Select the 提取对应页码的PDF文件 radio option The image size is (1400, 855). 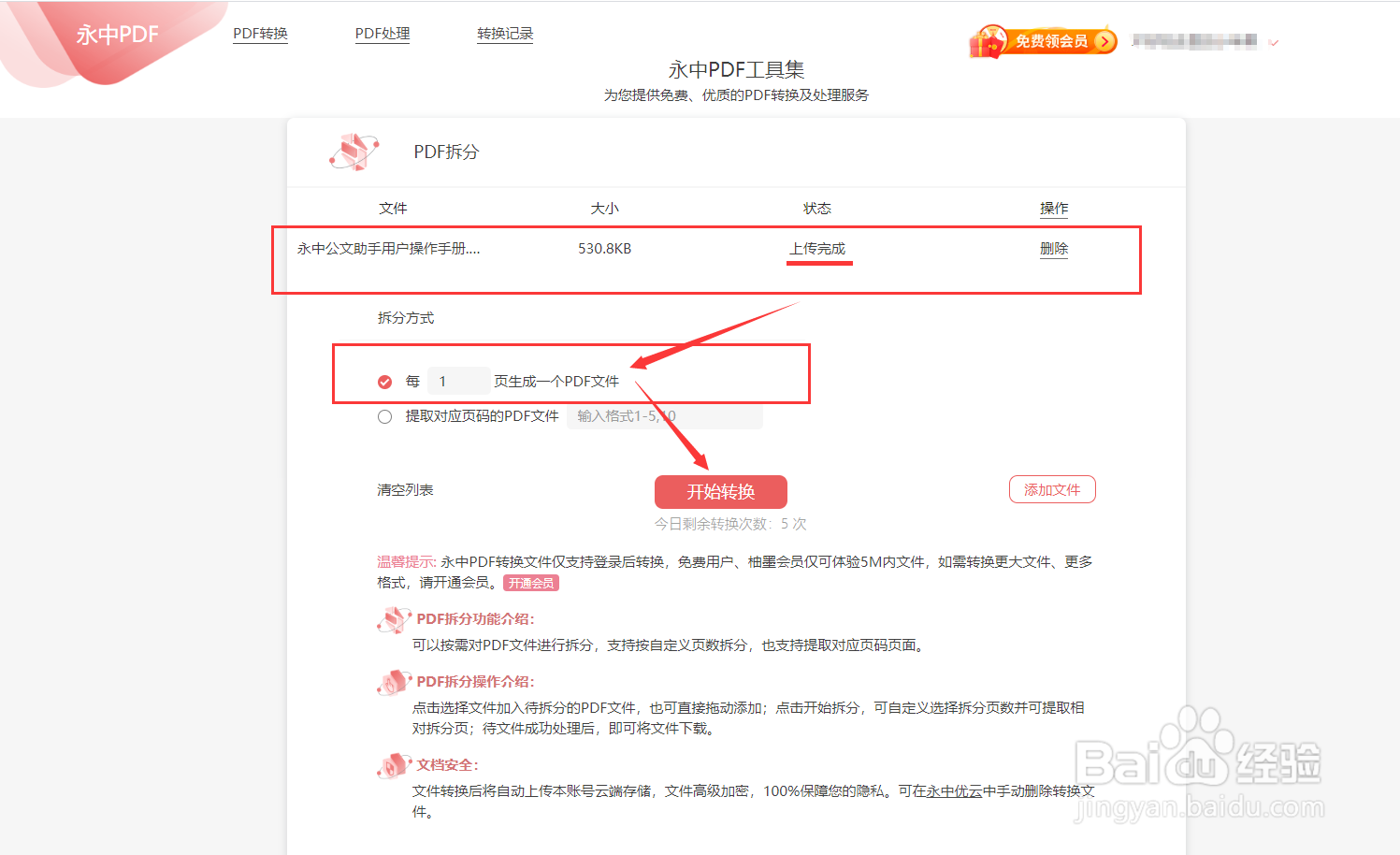[x=384, y=417]
